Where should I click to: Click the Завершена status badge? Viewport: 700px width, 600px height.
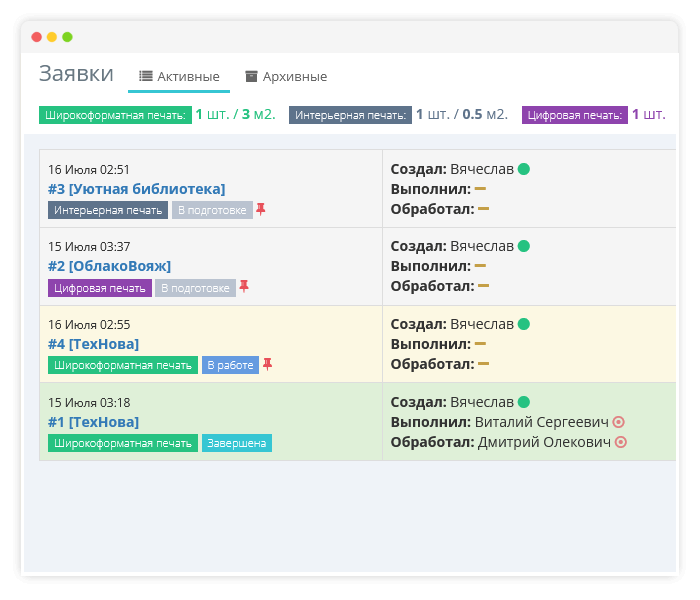tap(237, 443)
